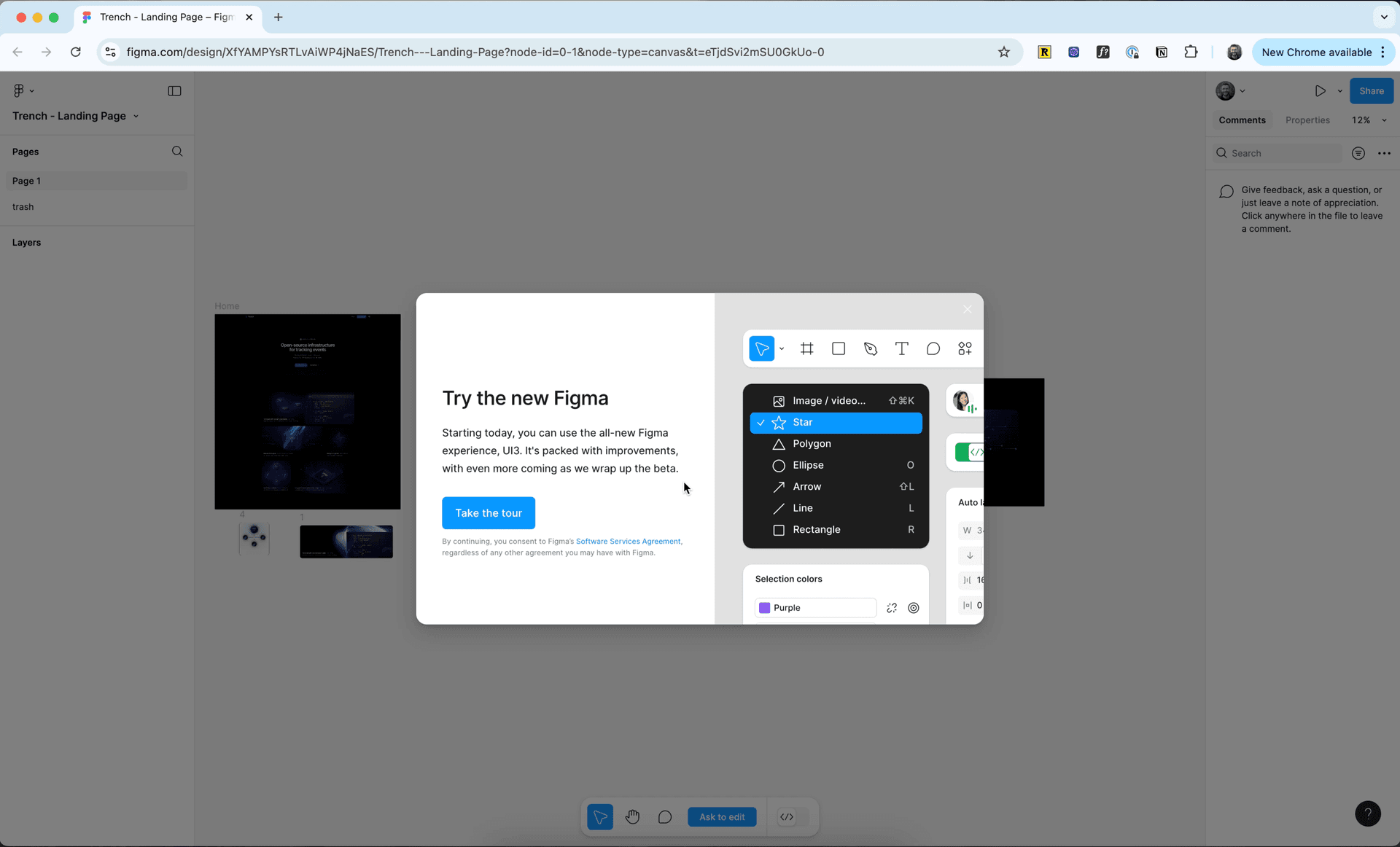
Task: Open Chrome profile avatar
Action: 1234,52
